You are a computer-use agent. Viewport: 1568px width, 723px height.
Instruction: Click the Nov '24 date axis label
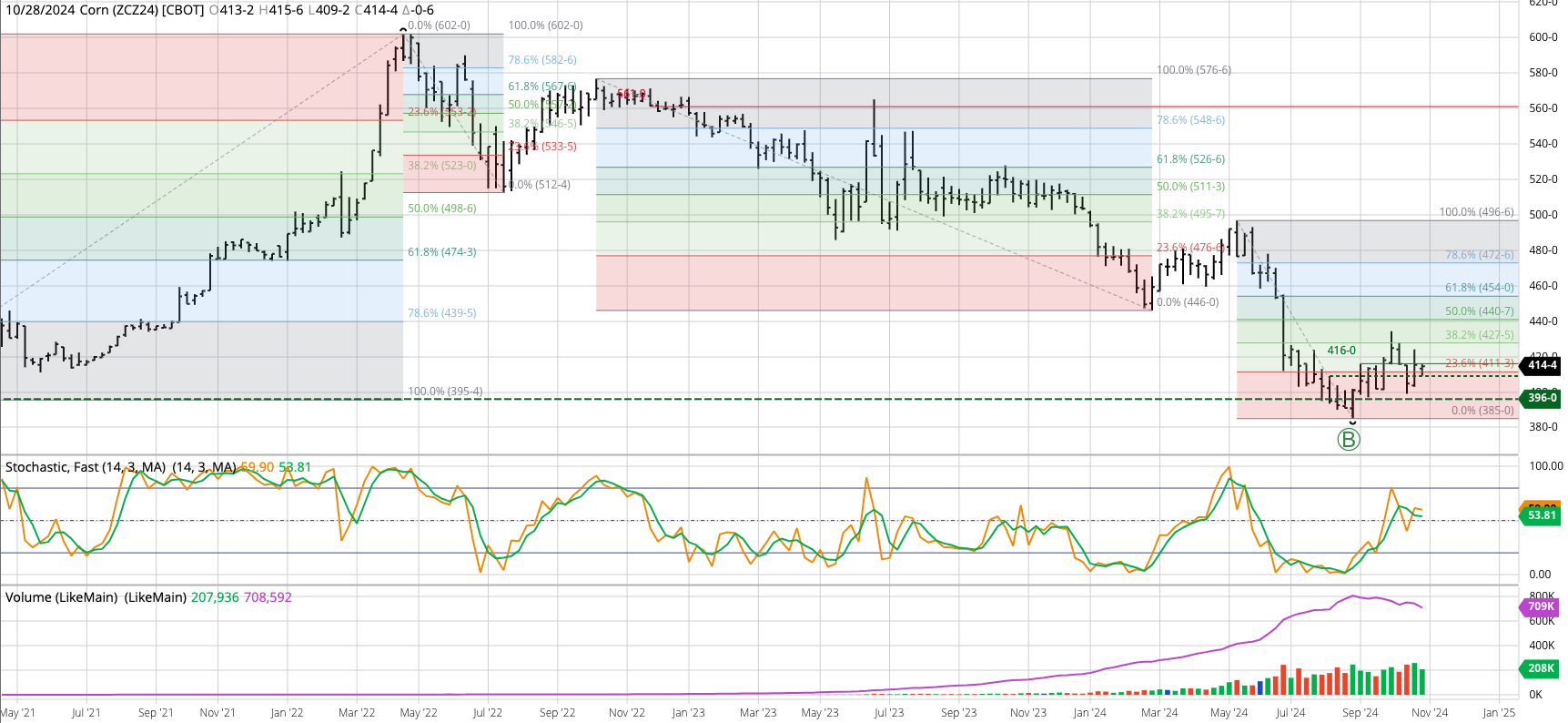[1429, 713]
